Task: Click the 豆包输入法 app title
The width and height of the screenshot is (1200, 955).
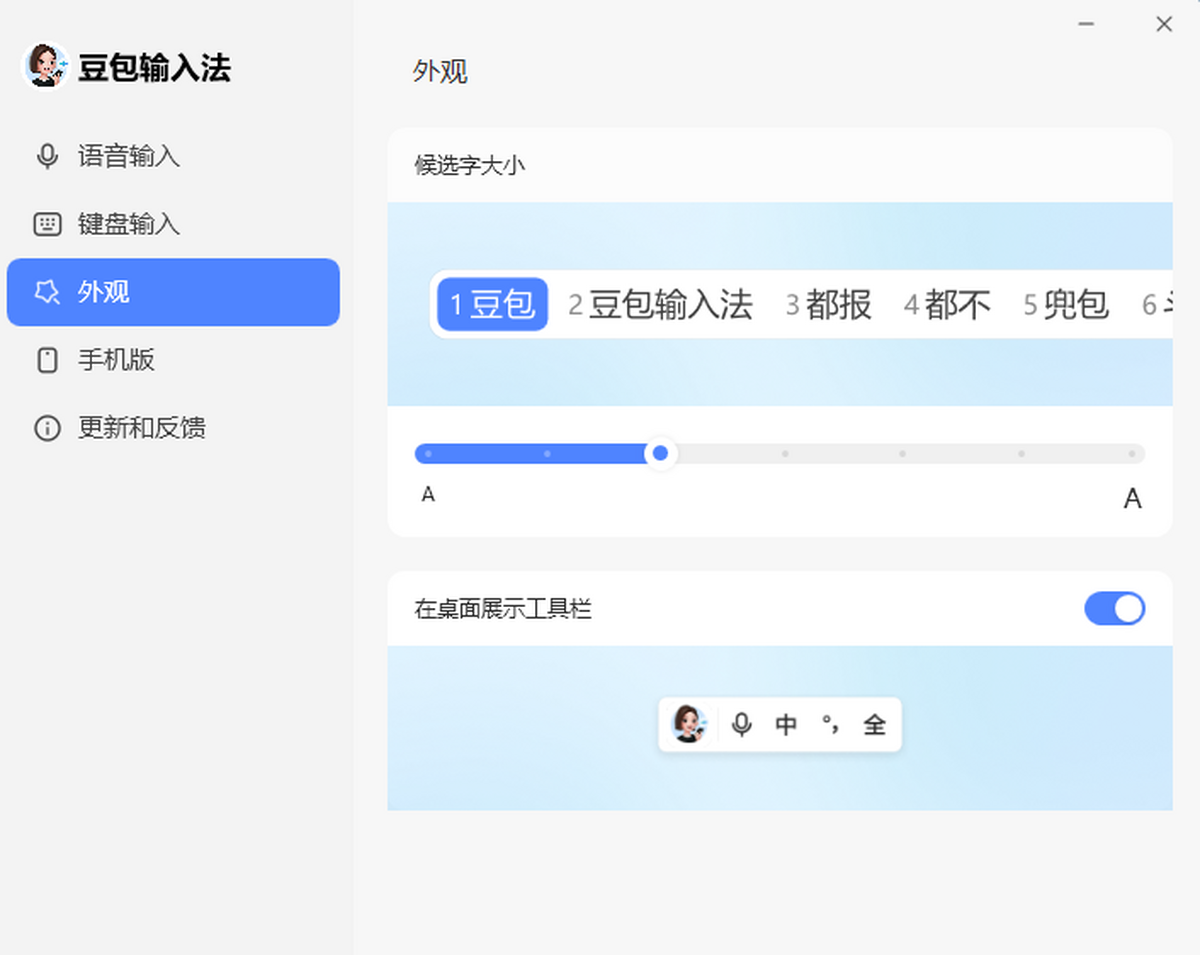Action: (154, 67)
